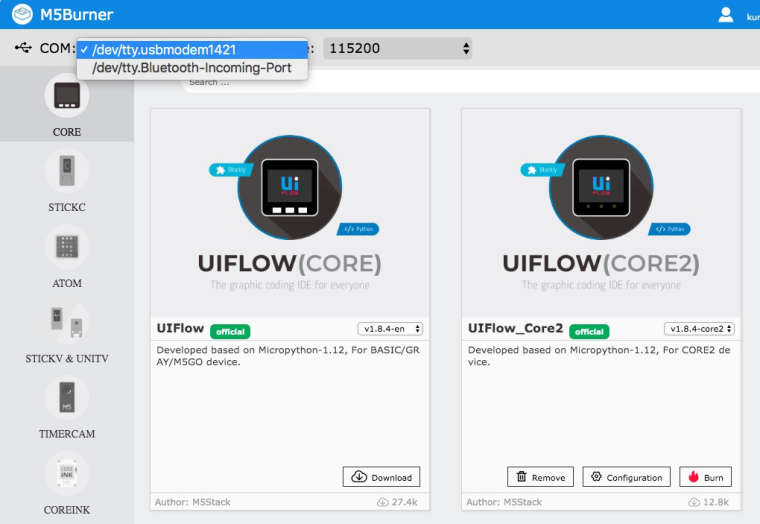The height and width of the screenshot is (524, 760).
Task: Click the Python tag on UIFLOW(CORE2) card
Action: point(669,229)
